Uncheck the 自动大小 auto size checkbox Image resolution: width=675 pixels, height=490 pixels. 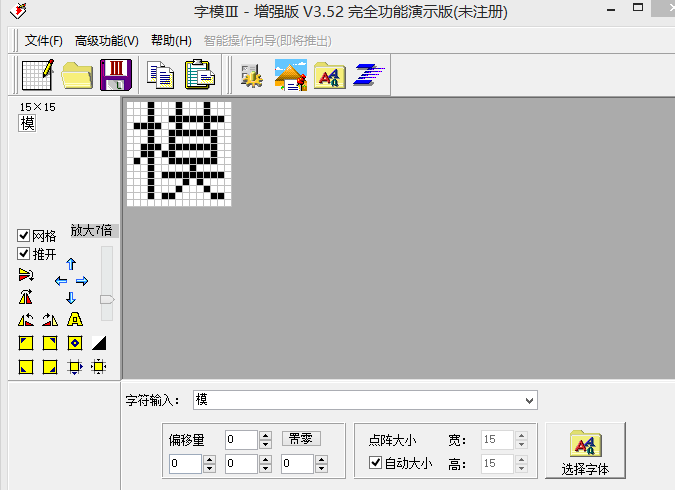click(x=375, y=462)
